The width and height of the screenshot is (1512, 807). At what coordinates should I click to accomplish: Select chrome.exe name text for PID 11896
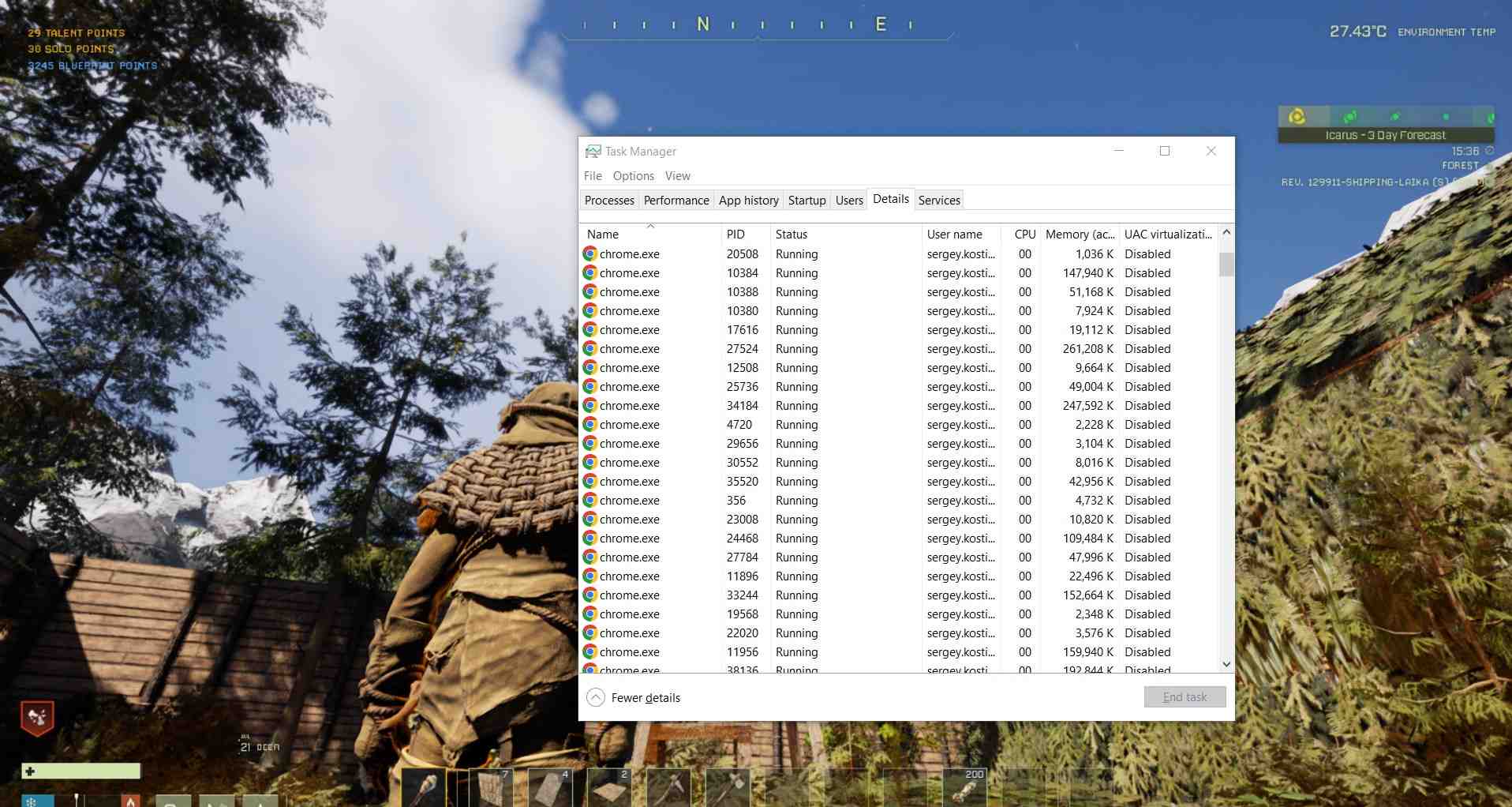pos(629,576)
